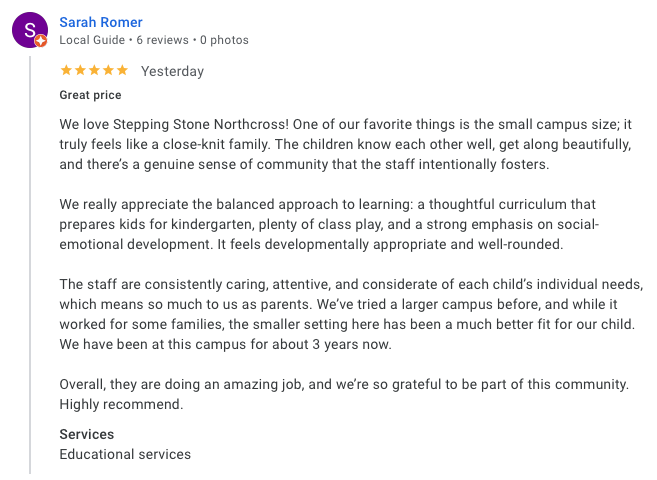Click the fifth rating star
This screenshot has height=480, width=657.
point(122,71)
